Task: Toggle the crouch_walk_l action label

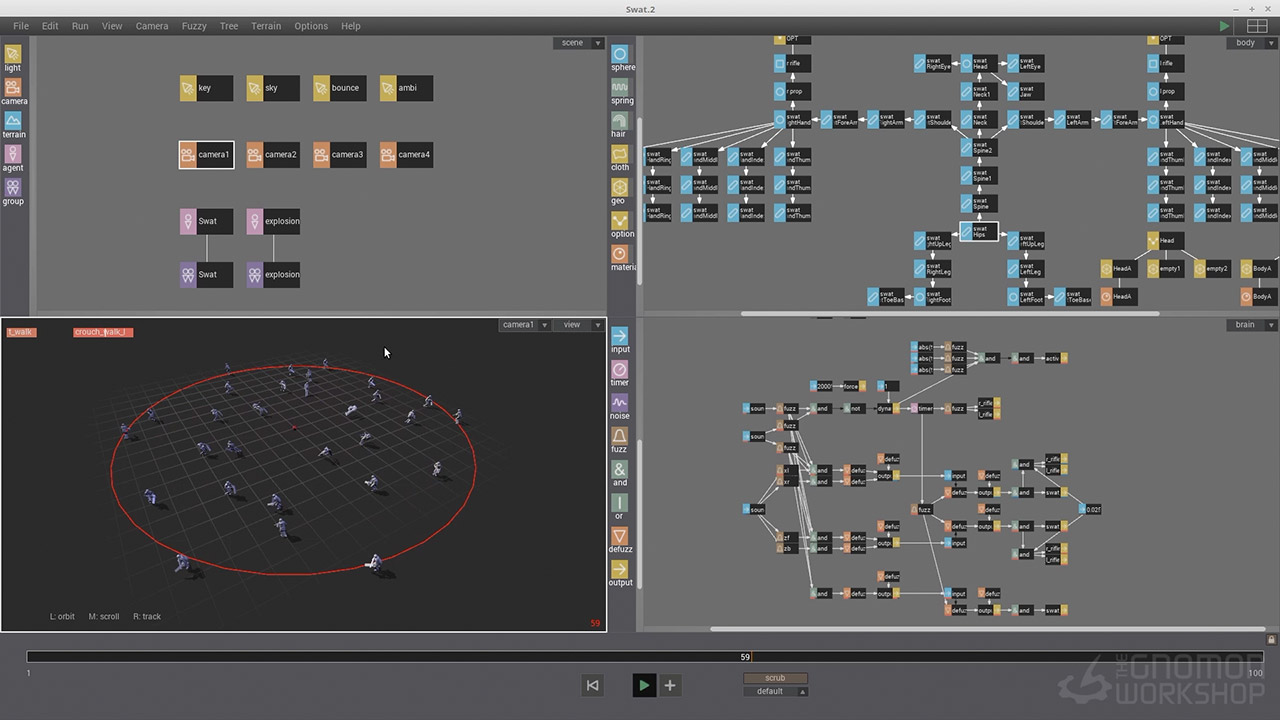Action: point(103,332)
